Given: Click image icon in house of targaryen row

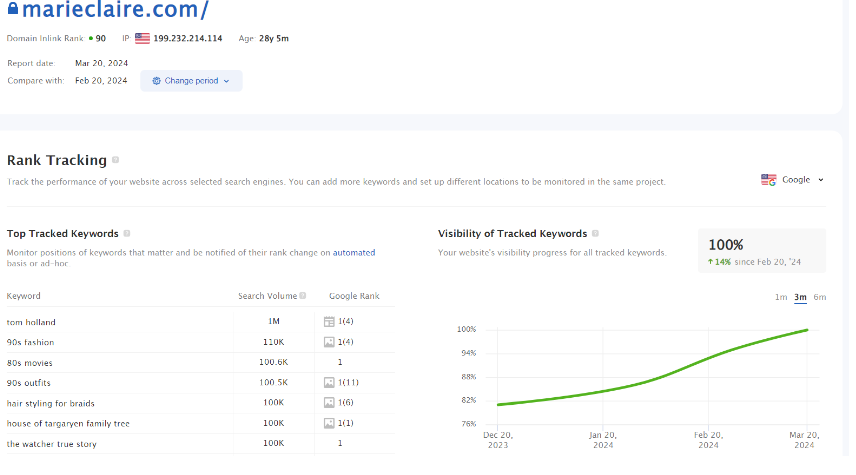Looking at the screenshot, I should [329, 423].
